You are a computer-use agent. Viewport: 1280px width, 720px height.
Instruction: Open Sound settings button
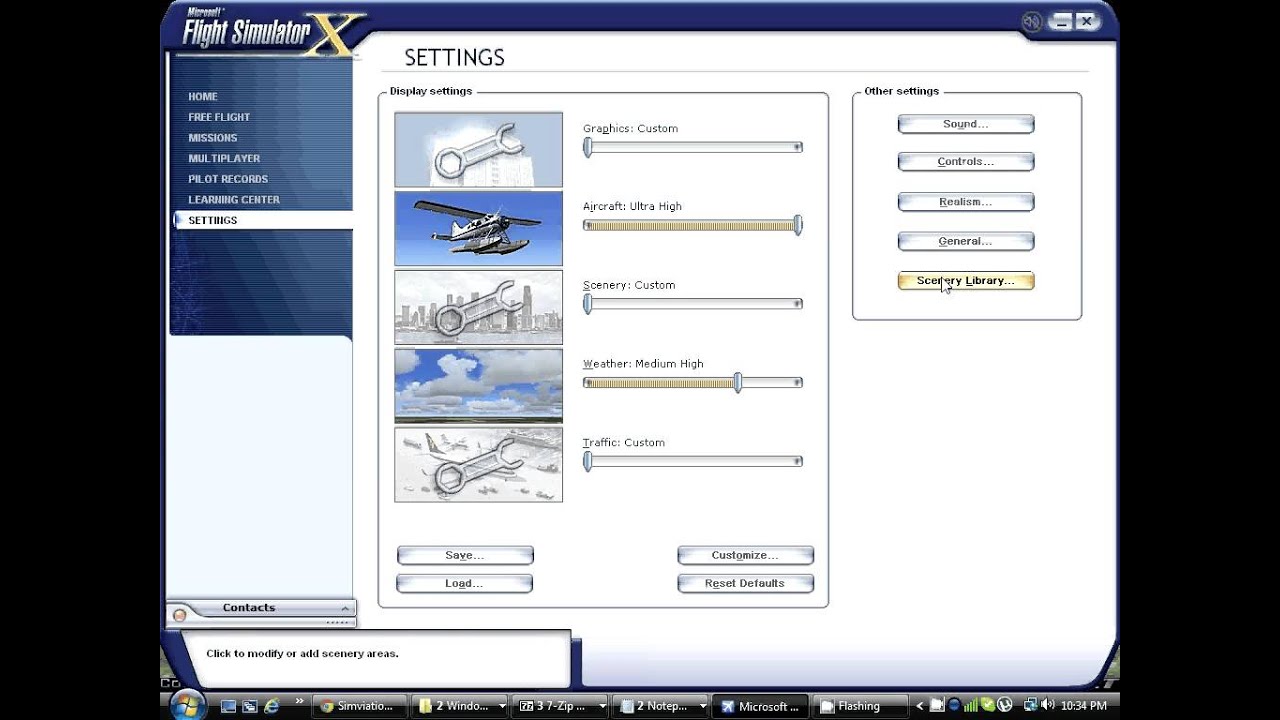point(966,124)
